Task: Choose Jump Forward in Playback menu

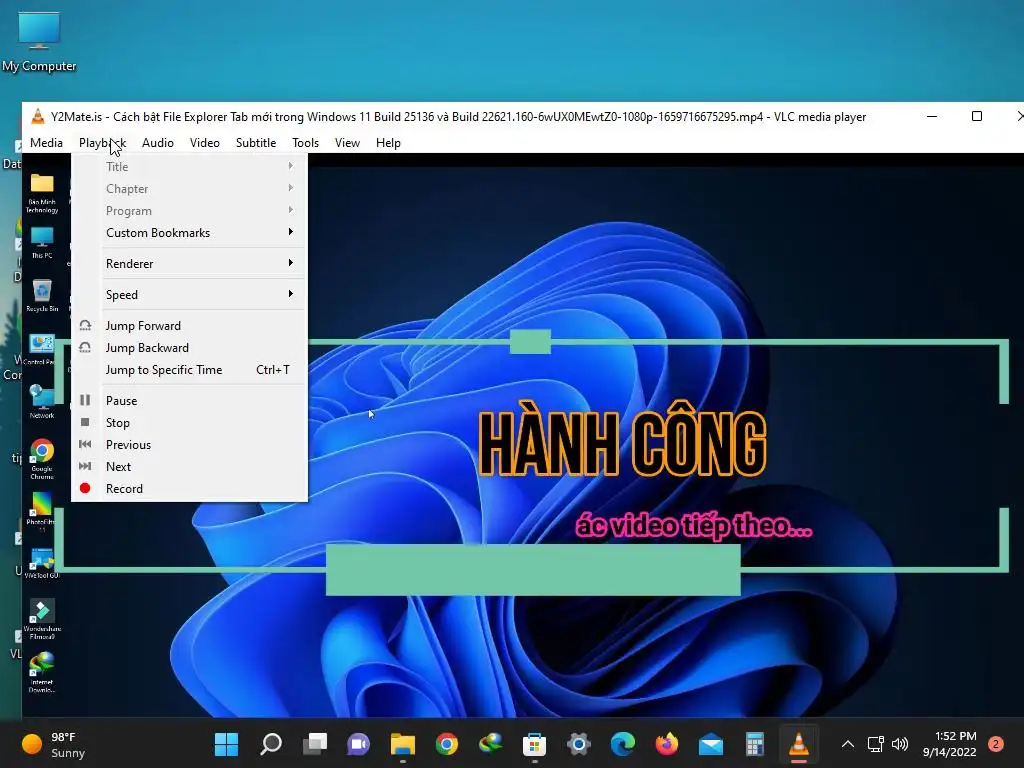Action: point(189,325)
